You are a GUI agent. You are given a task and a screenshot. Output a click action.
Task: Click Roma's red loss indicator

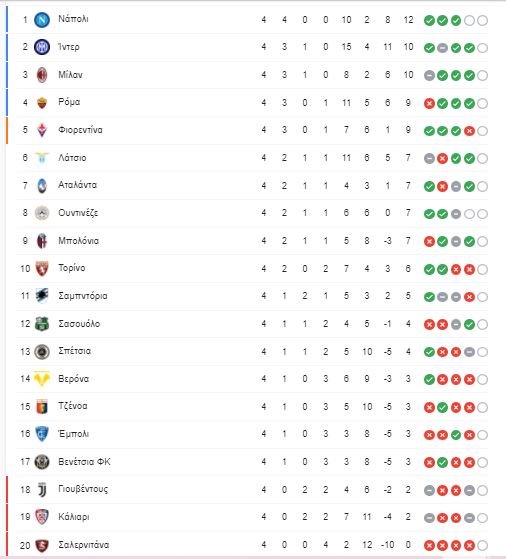point(429,103)
